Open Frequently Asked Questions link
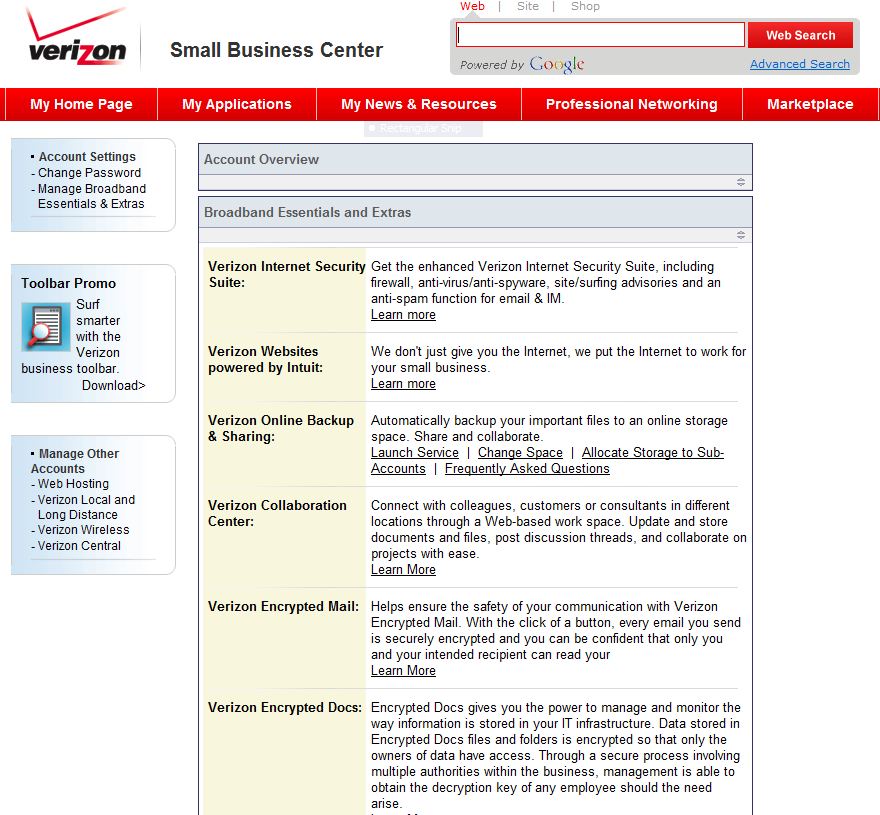The height and width of the screenshot is (815, 880). pos(527,469)
